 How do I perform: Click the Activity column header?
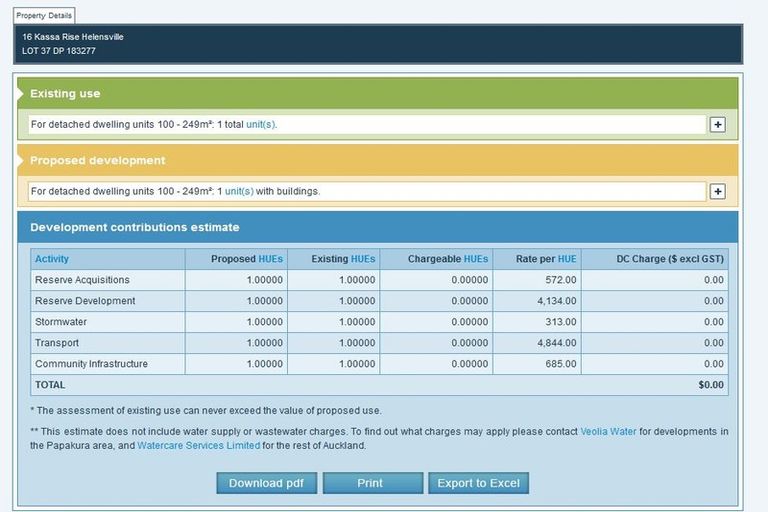tap(52, 259)
